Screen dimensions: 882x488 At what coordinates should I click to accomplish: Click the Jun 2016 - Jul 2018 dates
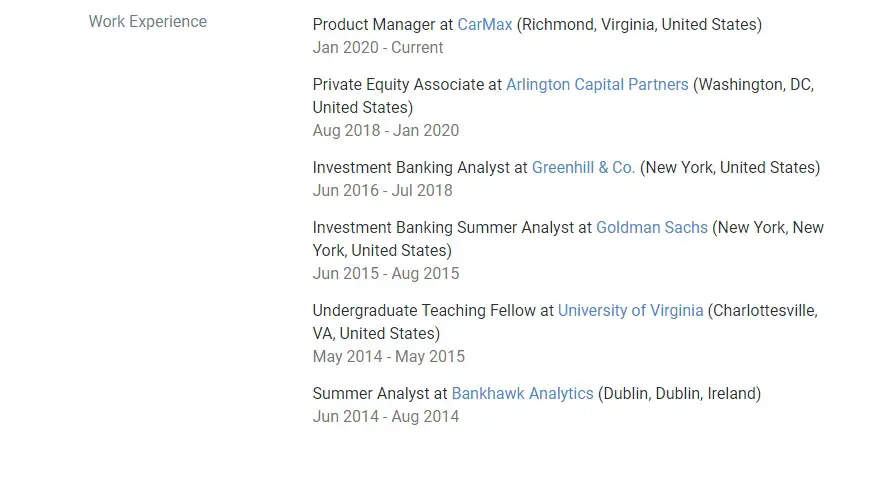pos(382,191)
